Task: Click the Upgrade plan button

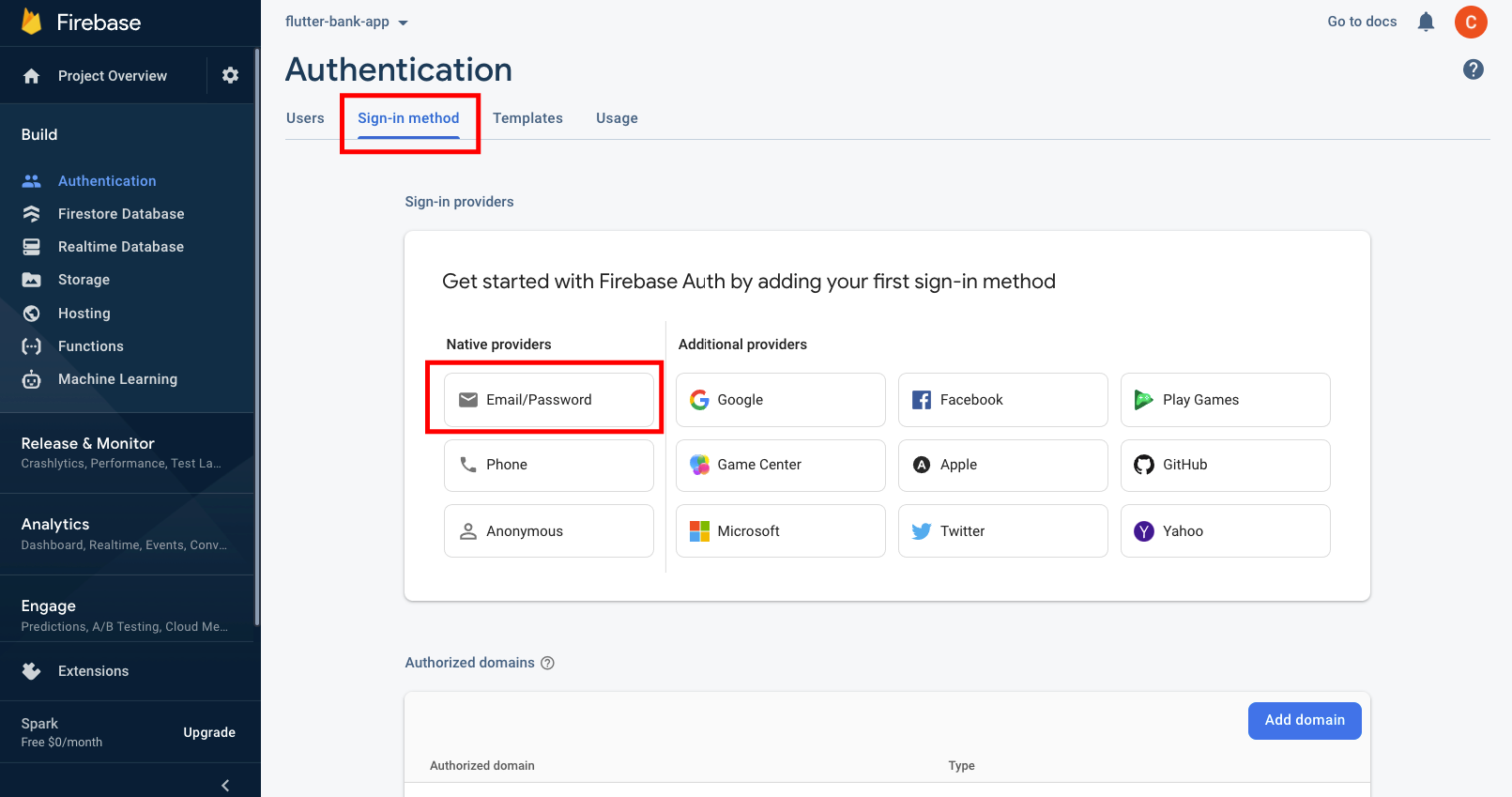Action: tap(209, 732)
